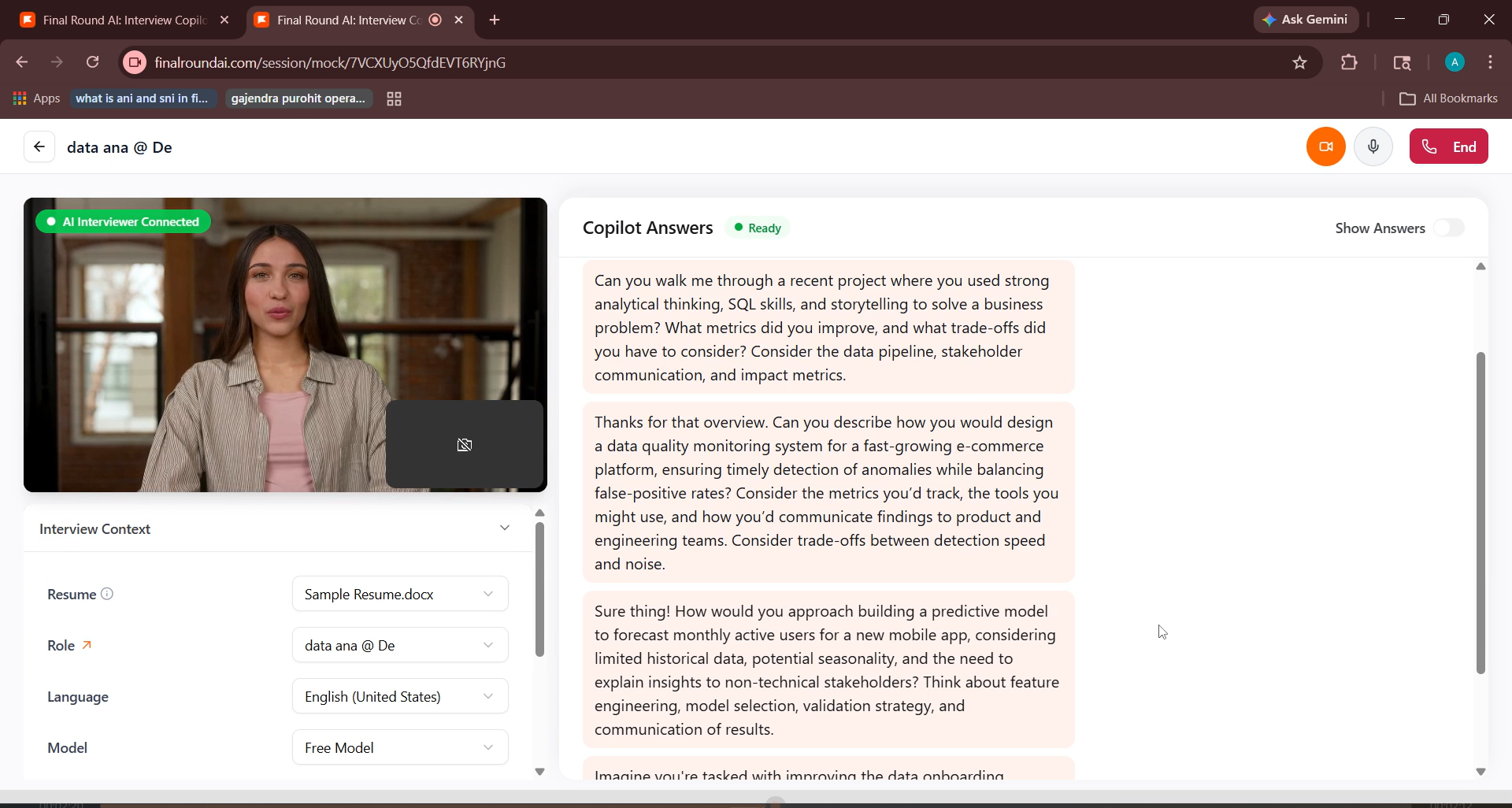Bookmark this page with the star icon
Viewport: 1512px width, 808px height.
[x=1300, y=62]
